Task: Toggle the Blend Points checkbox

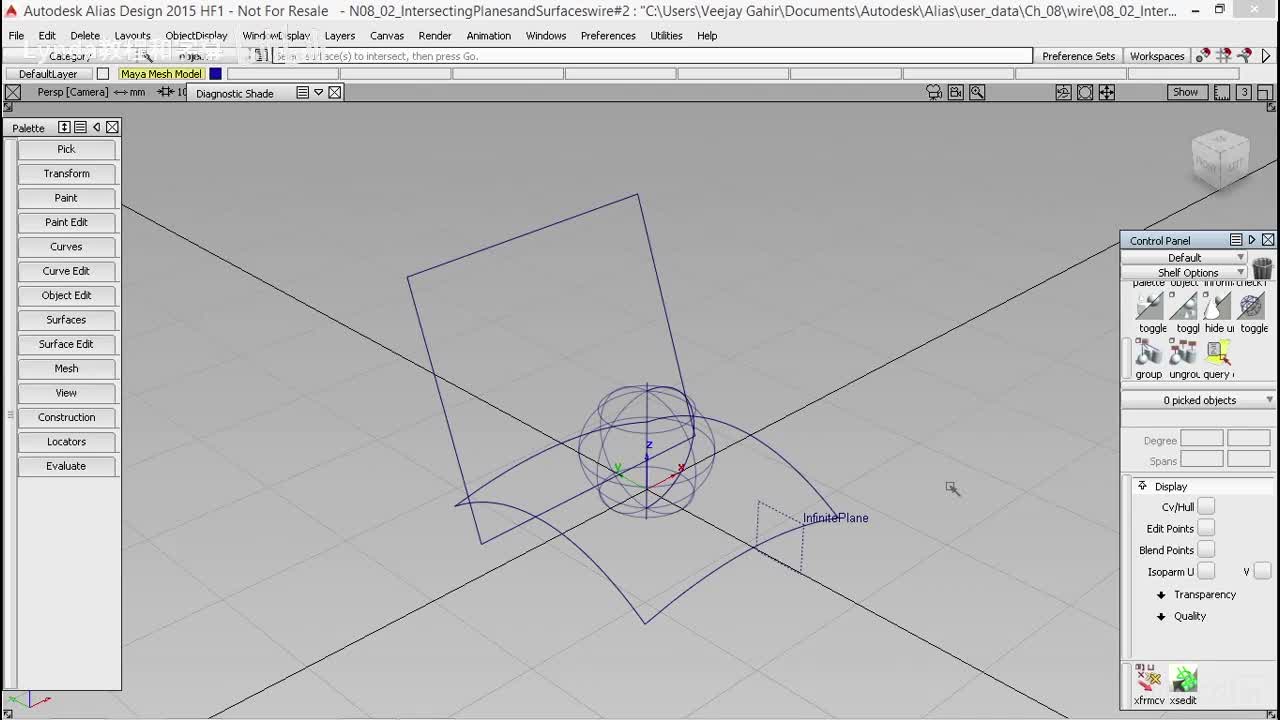Action: 1206,550
